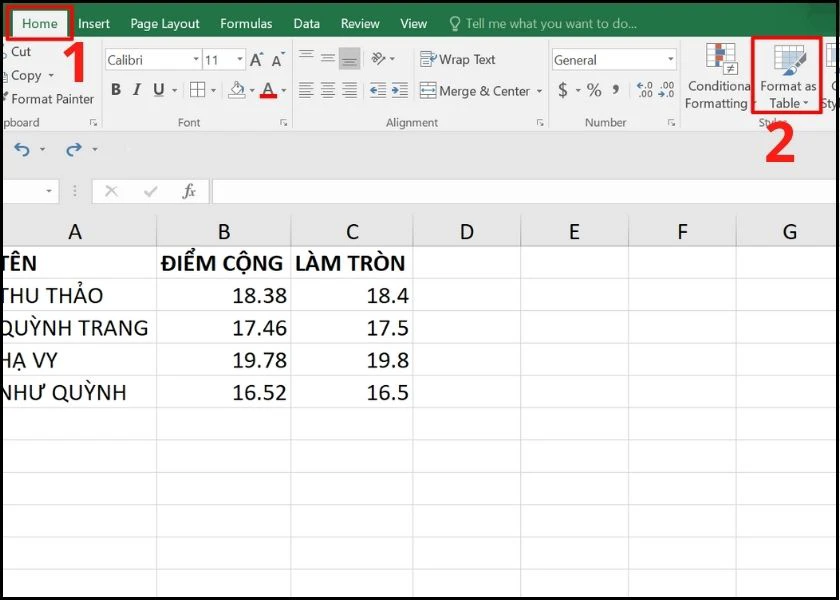Click the formula bar Cancel X icon
The width and height of the screenshot is (840, 600).
click(x=111, y=191)
